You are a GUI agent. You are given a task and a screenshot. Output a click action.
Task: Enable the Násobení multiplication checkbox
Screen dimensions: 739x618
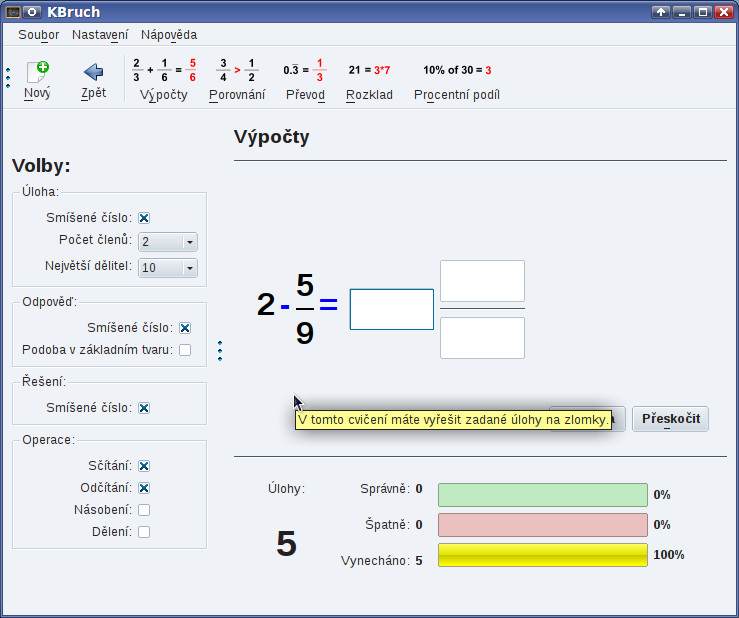pos(144,510)
